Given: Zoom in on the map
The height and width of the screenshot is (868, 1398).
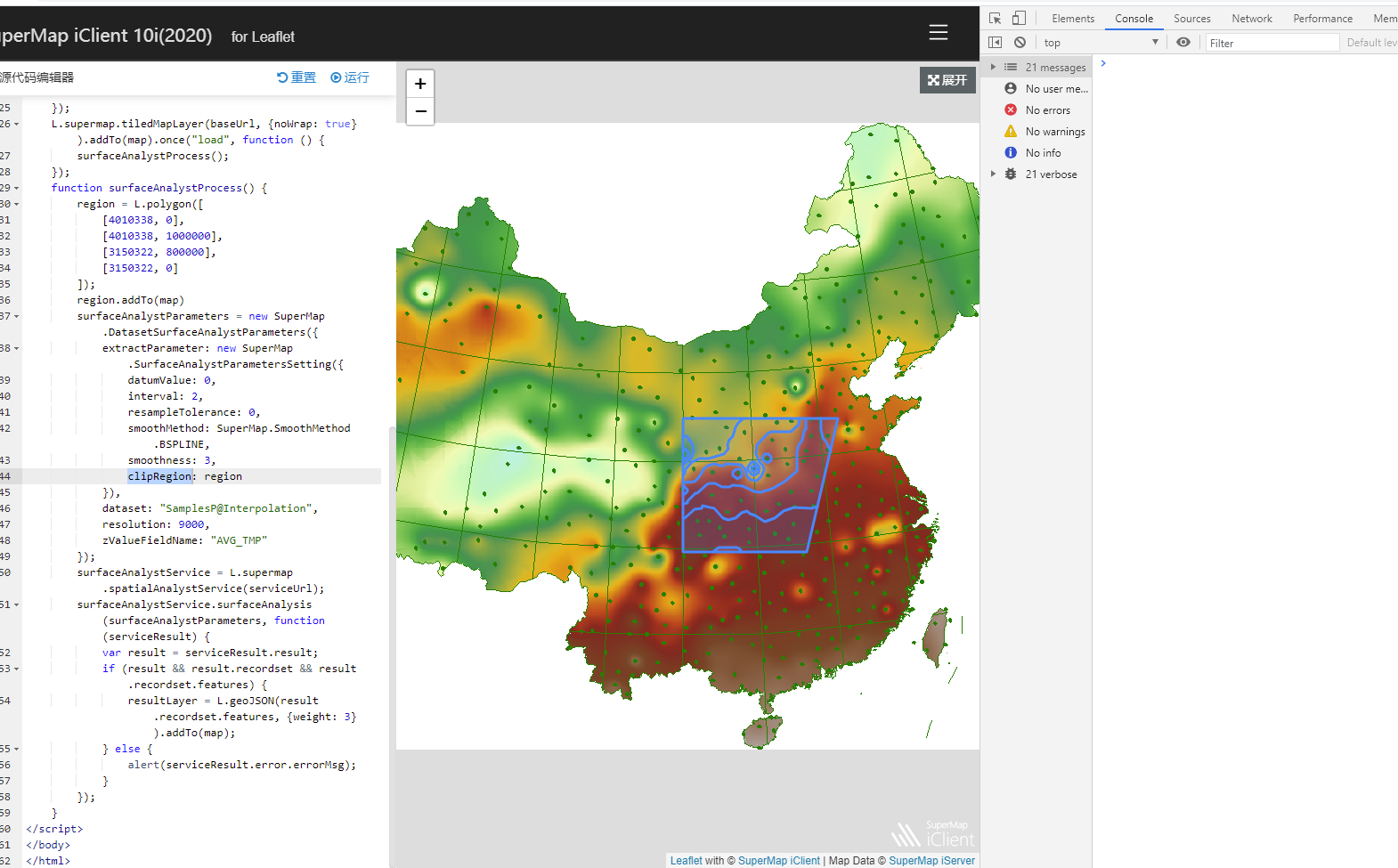Looking at the screenshot, I should 420,84.
